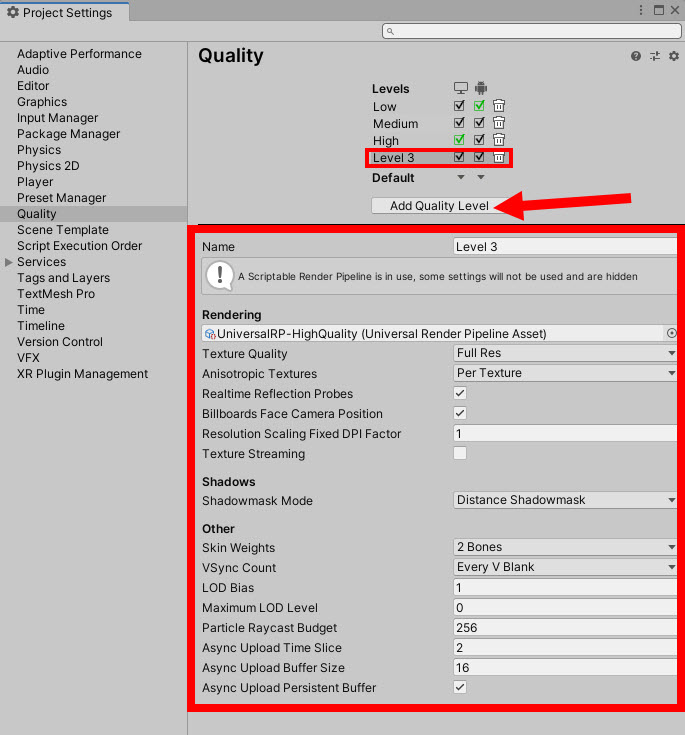685x735 pixels.
Task: Uncheck Billboards Face Camera Position
Action: tap(460, 413)
